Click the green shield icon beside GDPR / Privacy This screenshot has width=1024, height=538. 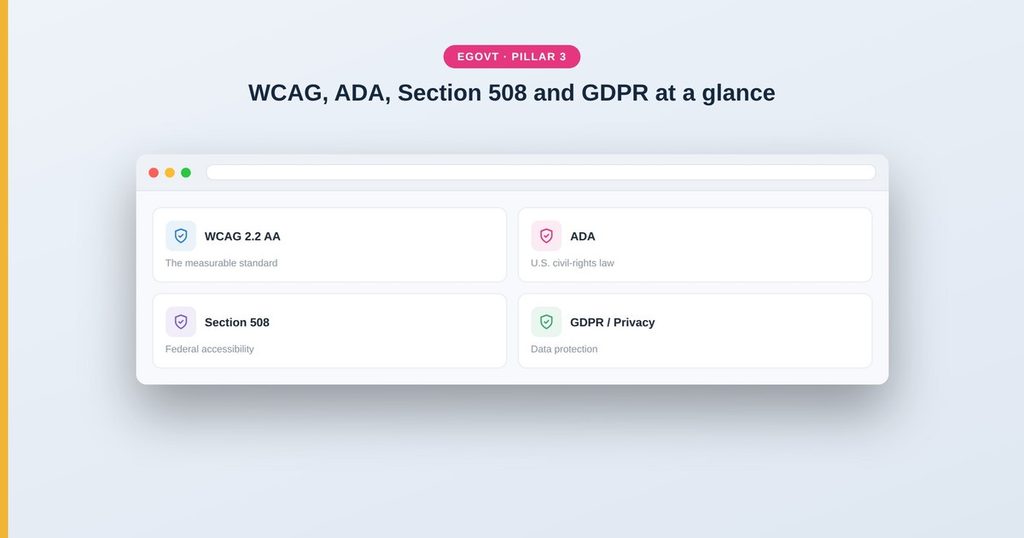(546, 322)
